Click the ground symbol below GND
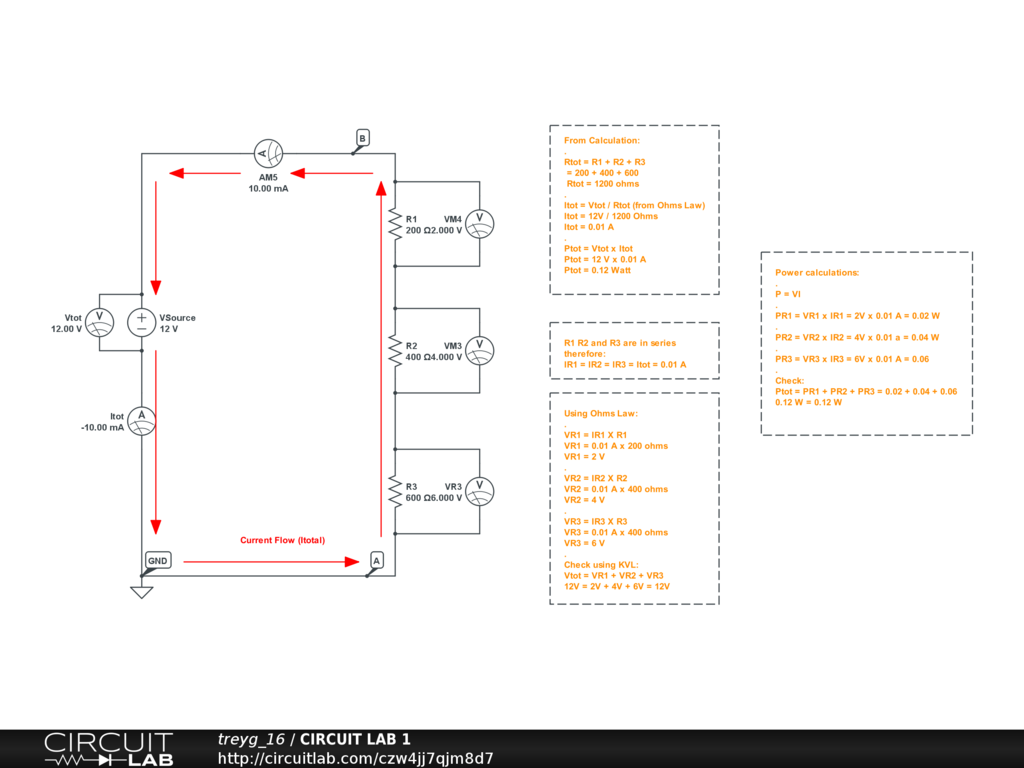The height and width of the screenshot is (768, 1024). tap(142, 591)
